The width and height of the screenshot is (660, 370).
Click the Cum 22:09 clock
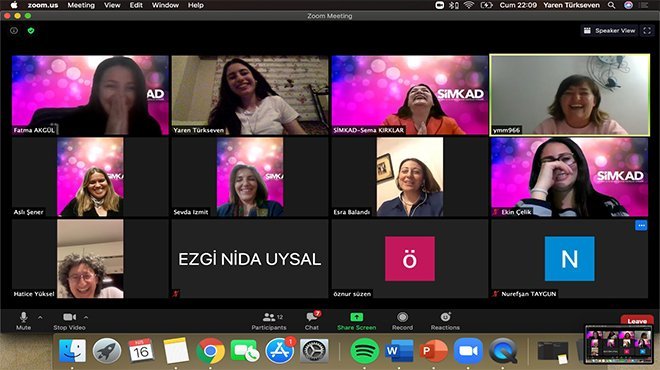518,5
